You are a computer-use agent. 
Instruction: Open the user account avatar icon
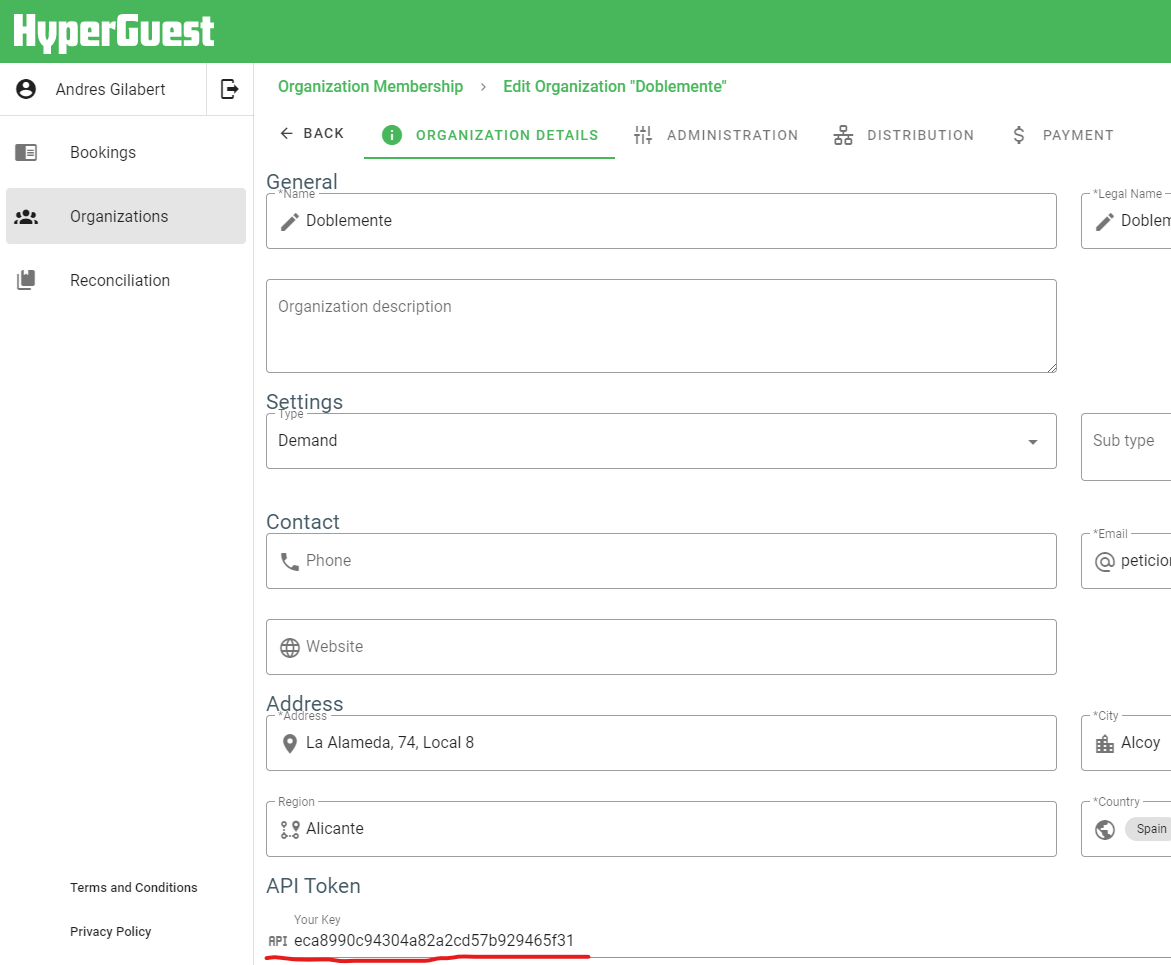point(26,89)
